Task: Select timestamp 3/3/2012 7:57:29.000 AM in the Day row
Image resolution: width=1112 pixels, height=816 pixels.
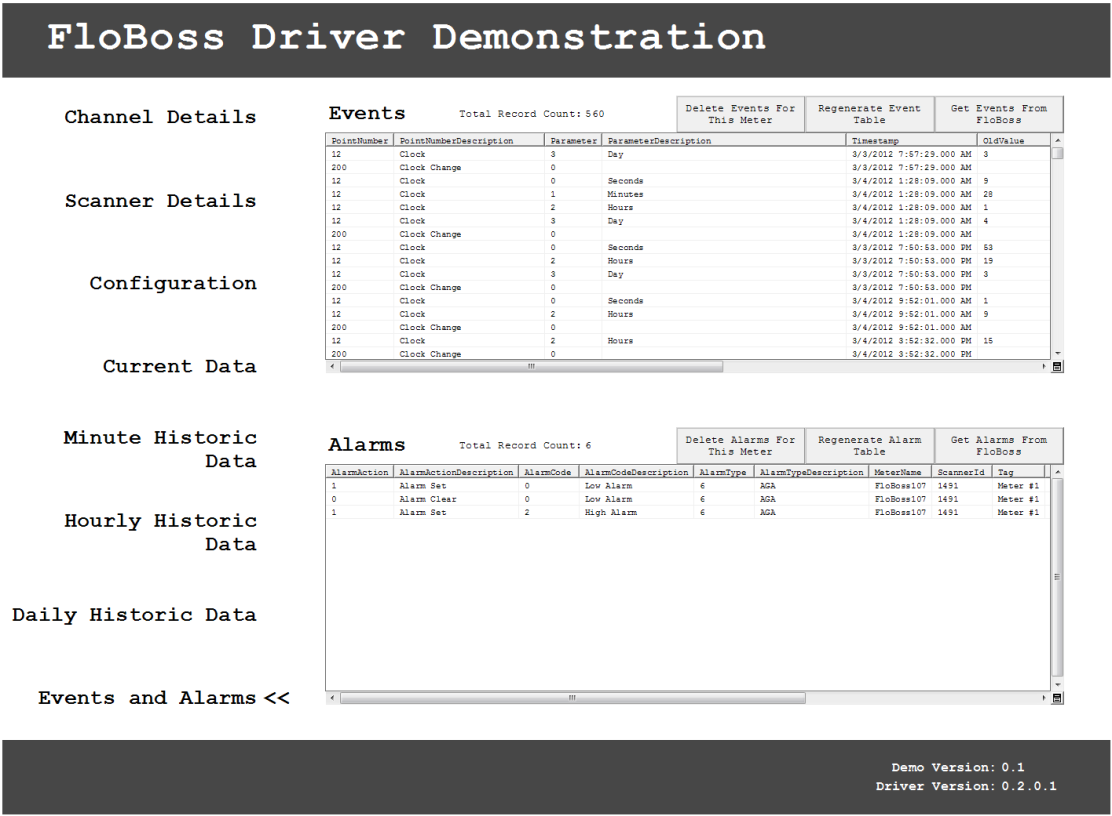Action: [x=911, y=154]
